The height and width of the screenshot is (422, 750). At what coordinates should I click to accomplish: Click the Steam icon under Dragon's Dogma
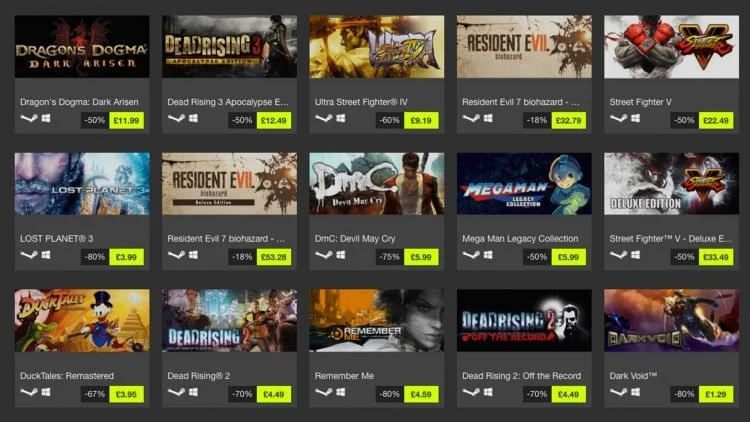pos(29,118)
